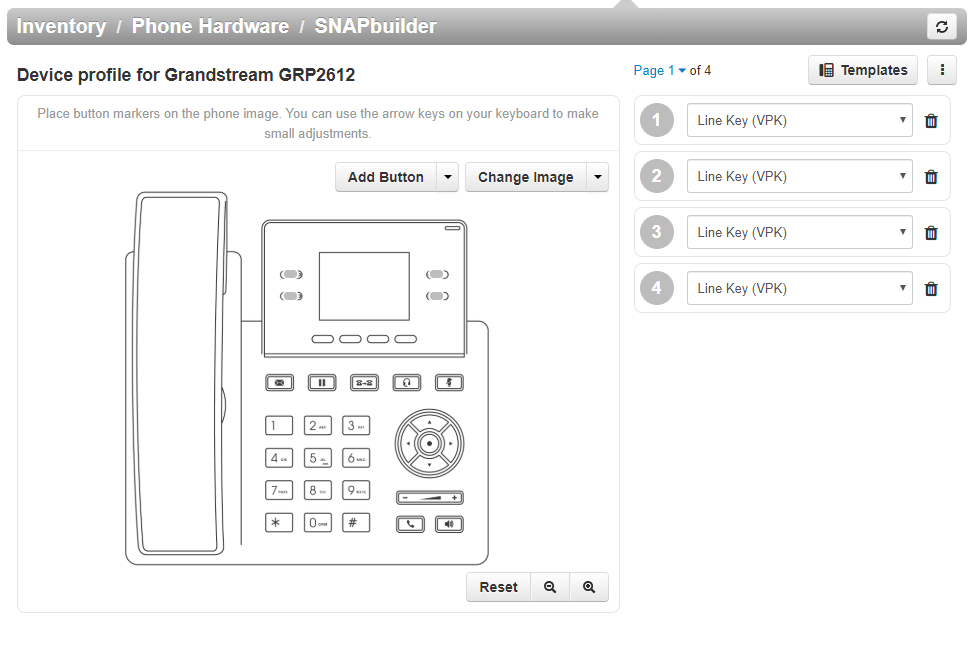Select button marker number 2
Screen dimensions: 976x647
coord(657,176)
